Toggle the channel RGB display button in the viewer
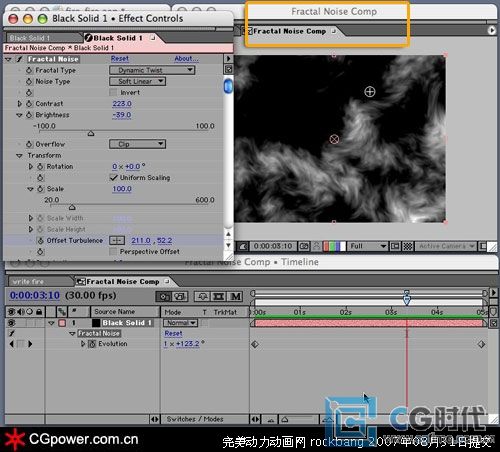 pos(335,246)
